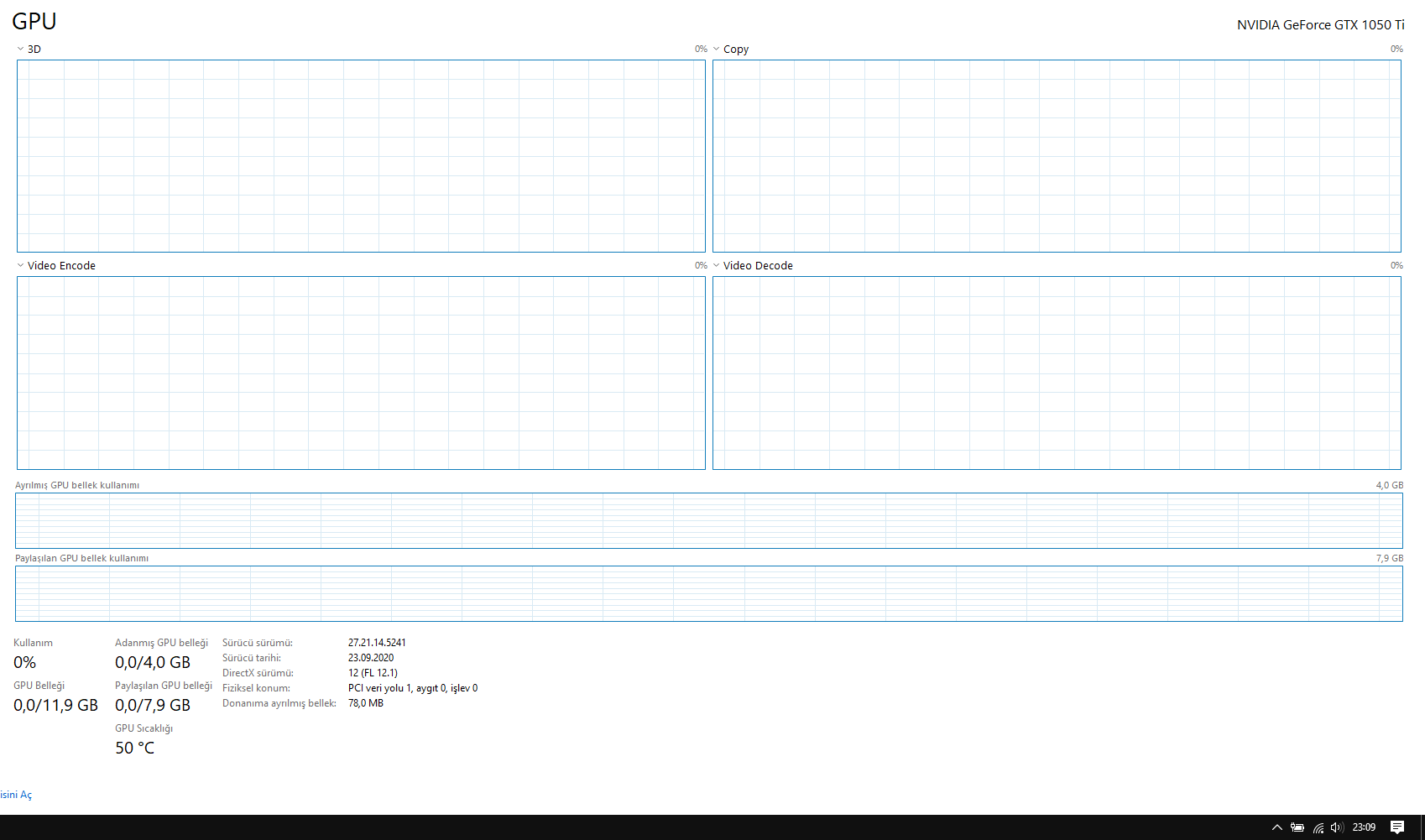The image size is (1425, 840).
Task: Click the 4,0 GB graph scale label
Action: pyautogui.click(x=1390, y=485)
